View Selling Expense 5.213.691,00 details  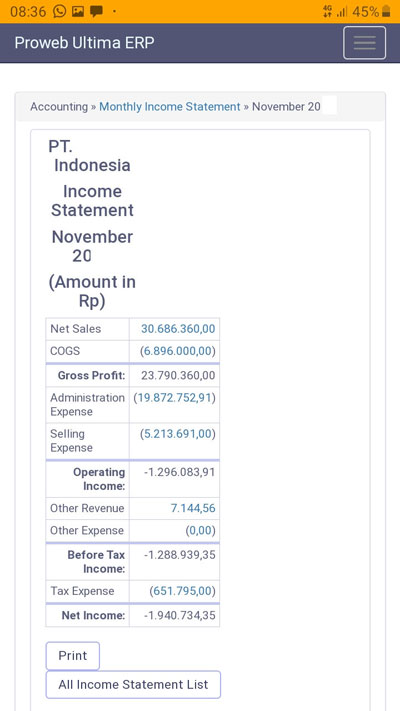[177, 434]
